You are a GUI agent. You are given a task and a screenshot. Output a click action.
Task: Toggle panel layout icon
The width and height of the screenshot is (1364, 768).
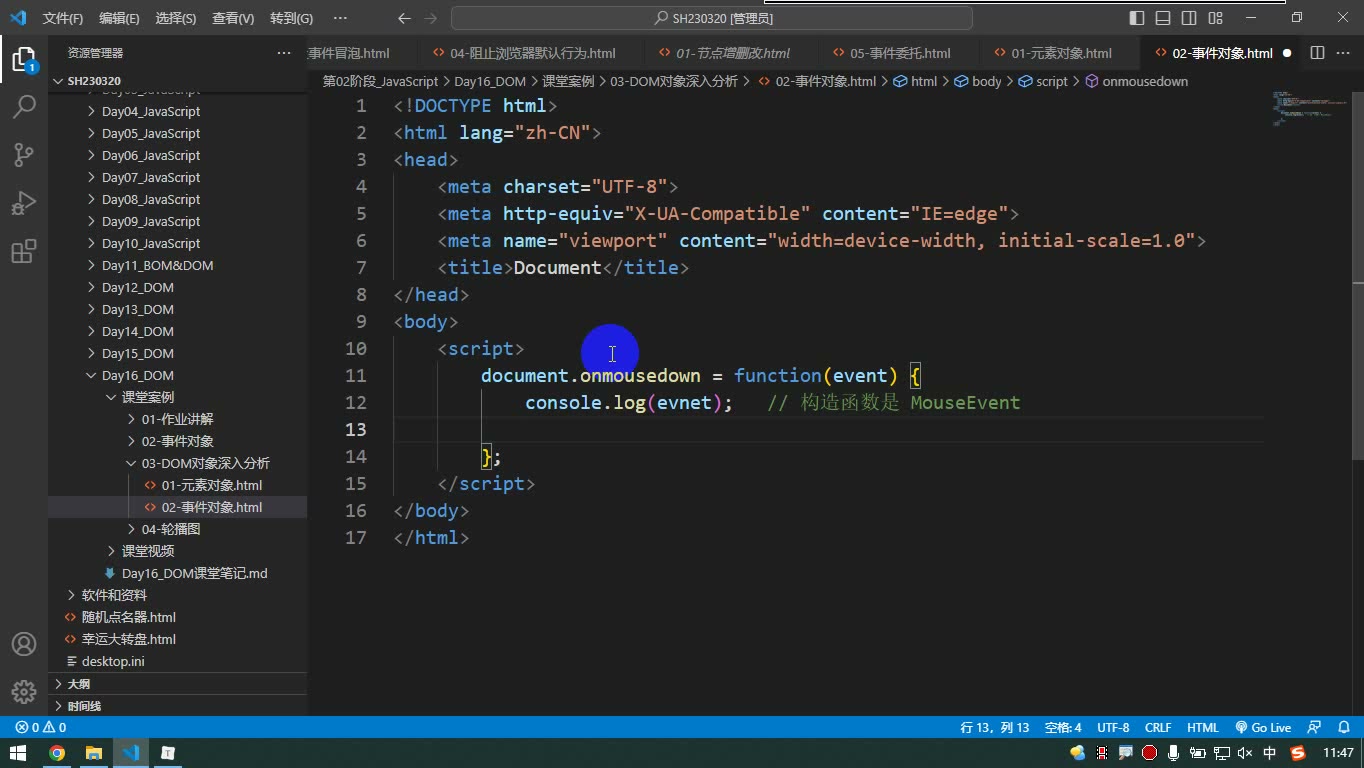(x=1163, y=18)
